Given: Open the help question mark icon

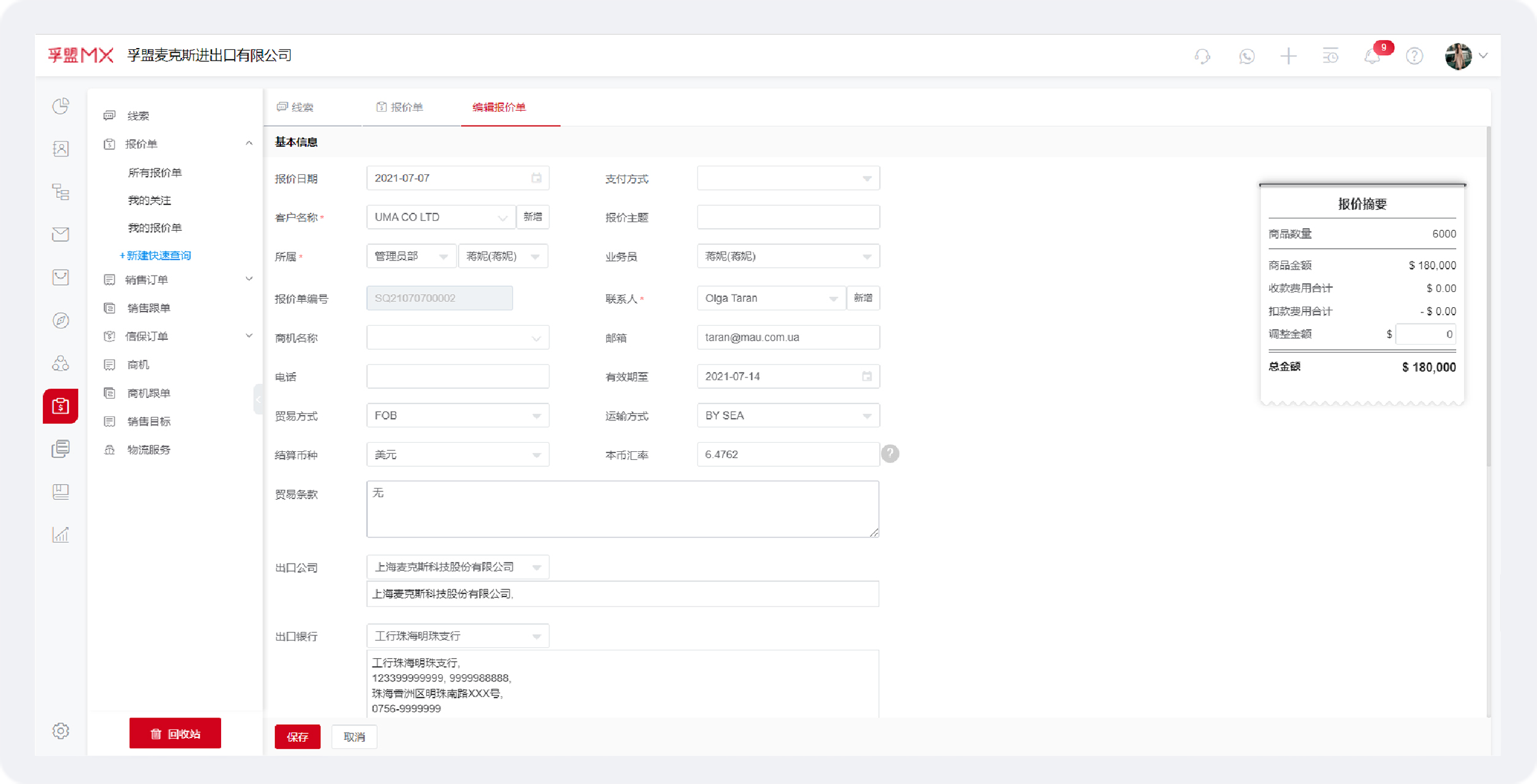Looking at the screenshot, I should click(x=1415, y=56).
